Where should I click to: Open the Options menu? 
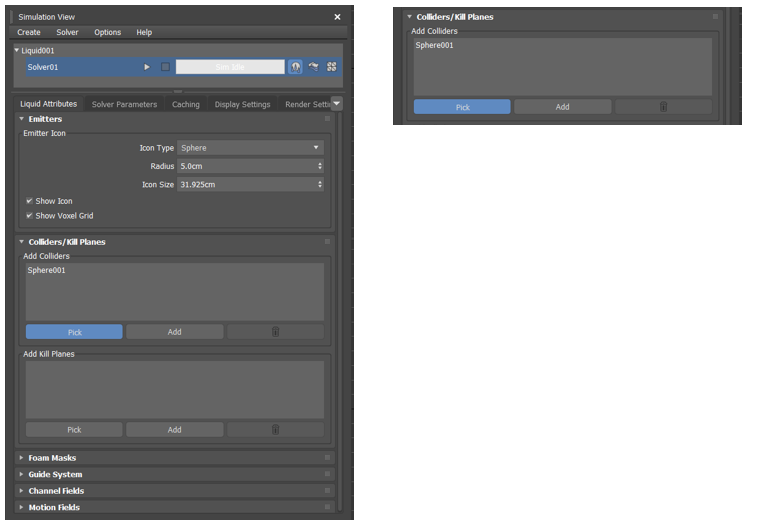tap(107, 32)
